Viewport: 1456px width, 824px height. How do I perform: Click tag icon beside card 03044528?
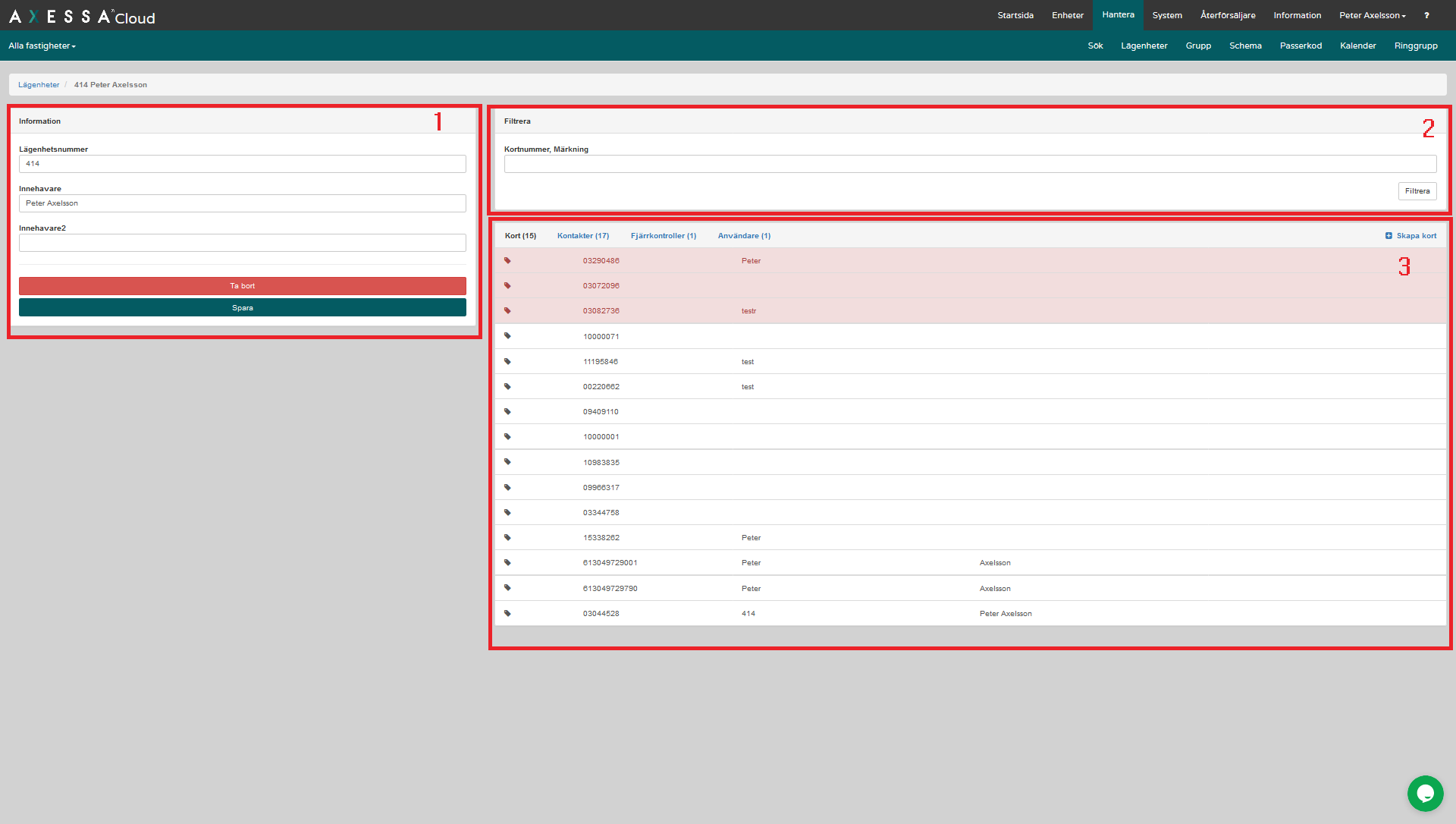tap(507, 613)
